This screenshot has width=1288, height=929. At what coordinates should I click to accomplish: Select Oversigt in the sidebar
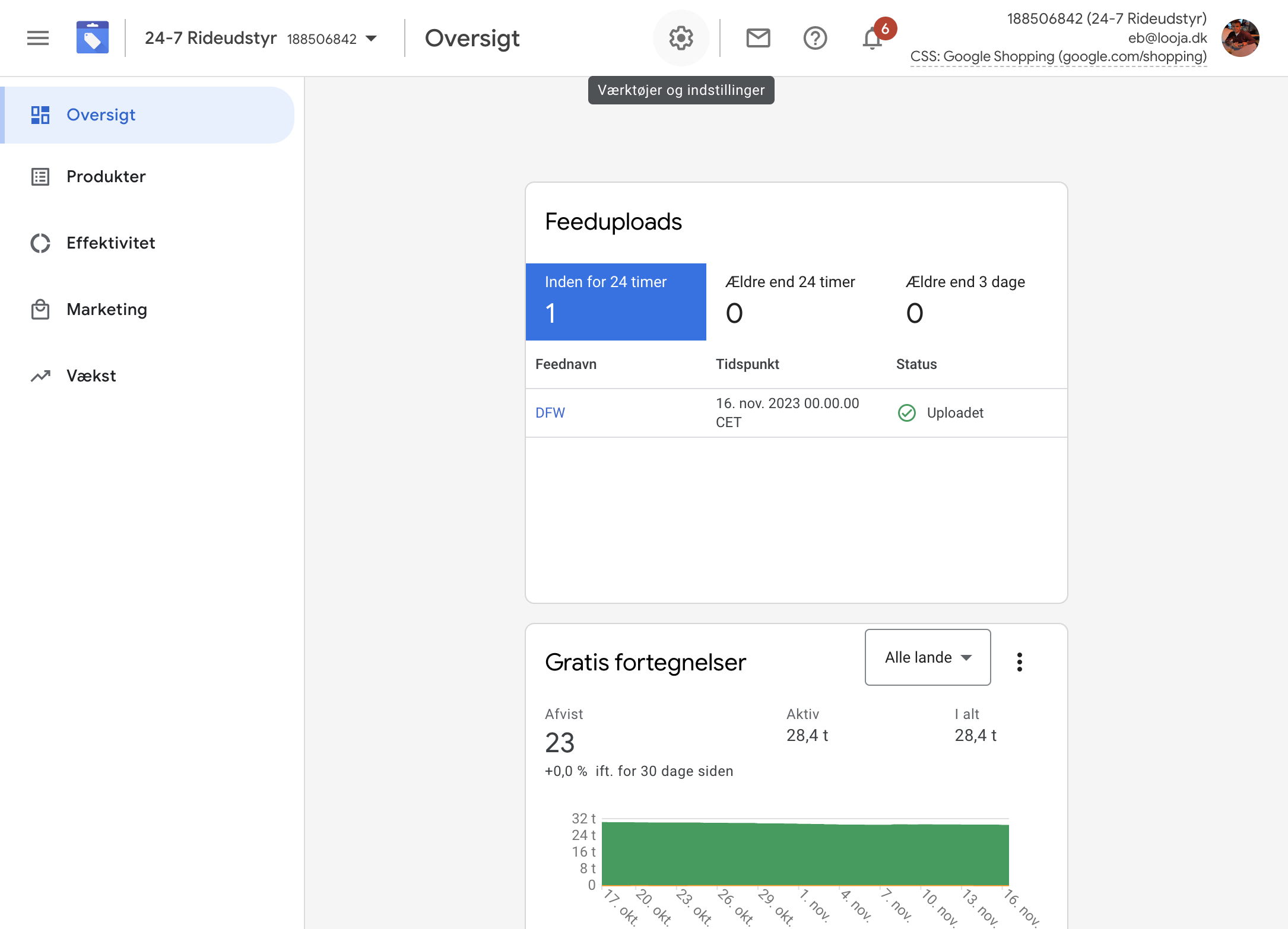point(147,115)
